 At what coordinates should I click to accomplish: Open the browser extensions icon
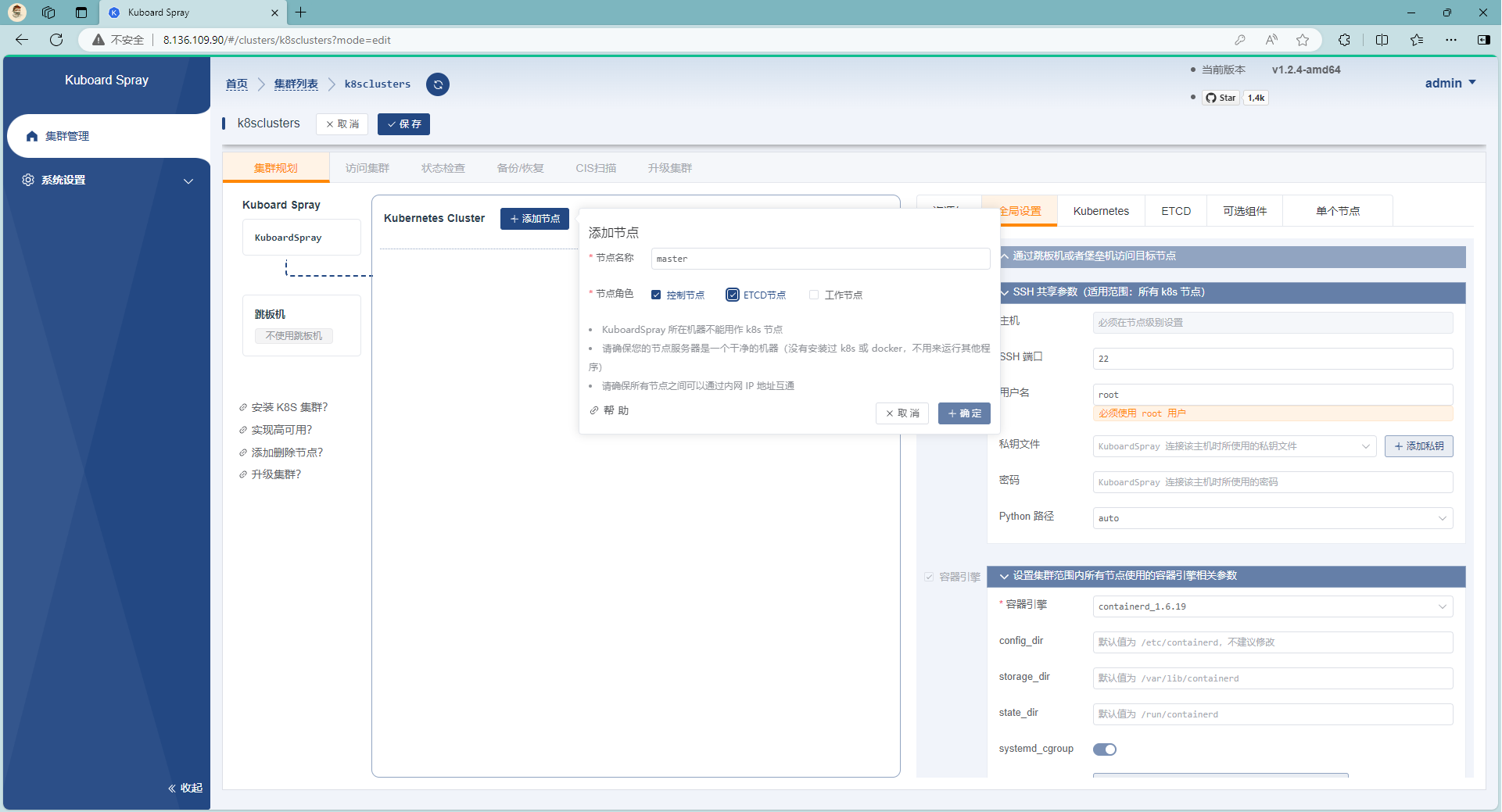(x=1344, y=40)
